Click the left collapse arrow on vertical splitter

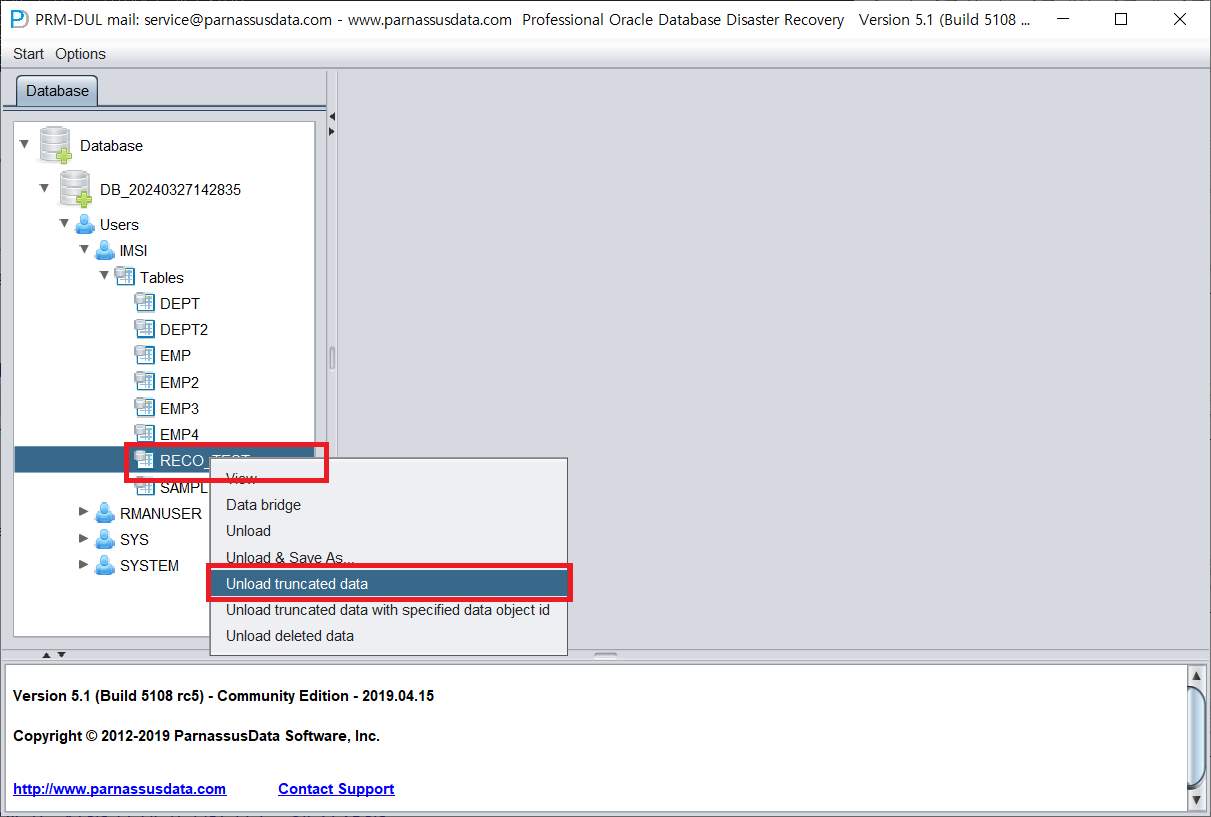tap(332, 117)
